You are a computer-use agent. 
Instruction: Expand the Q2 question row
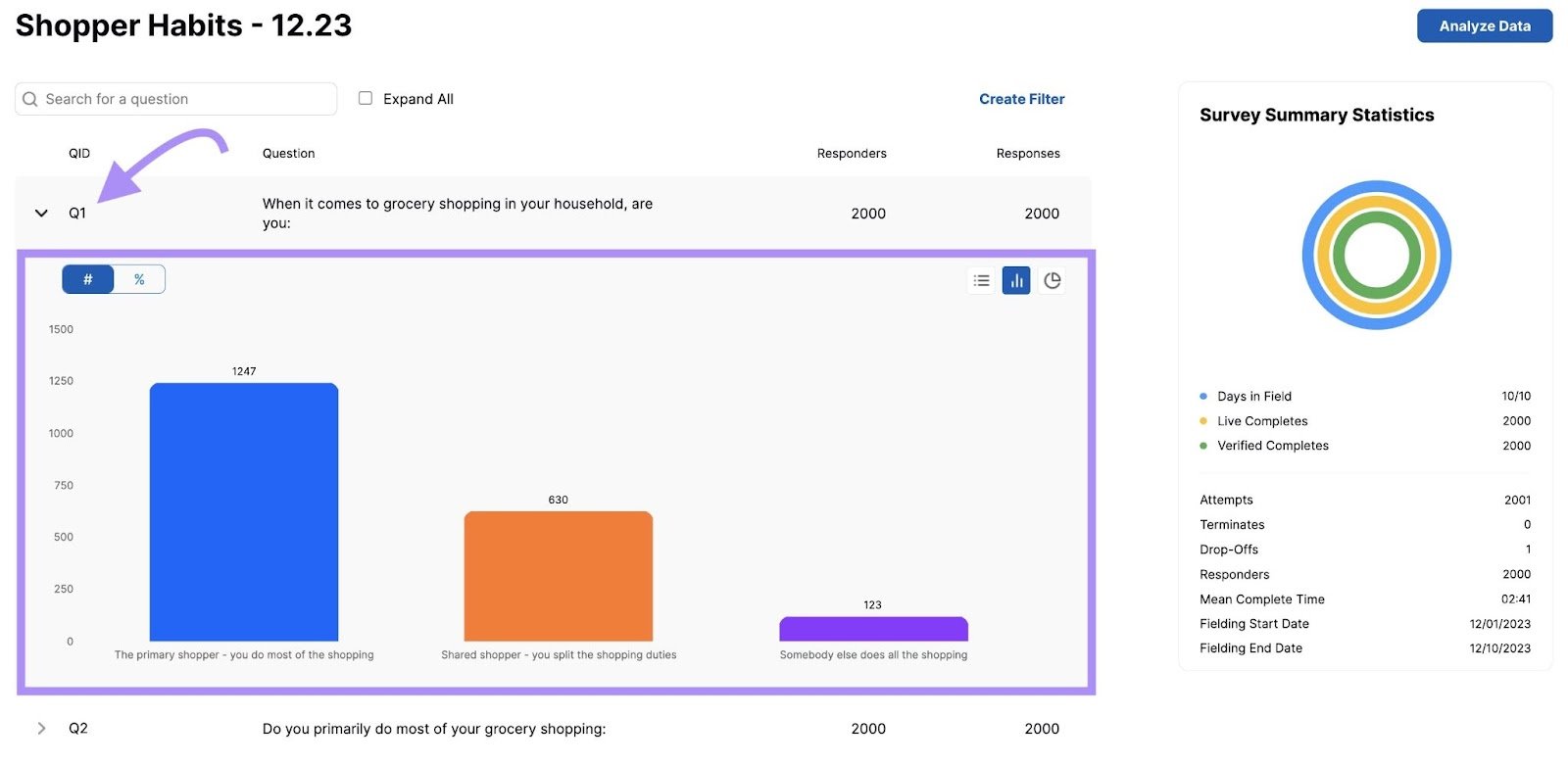click(41, 729)
